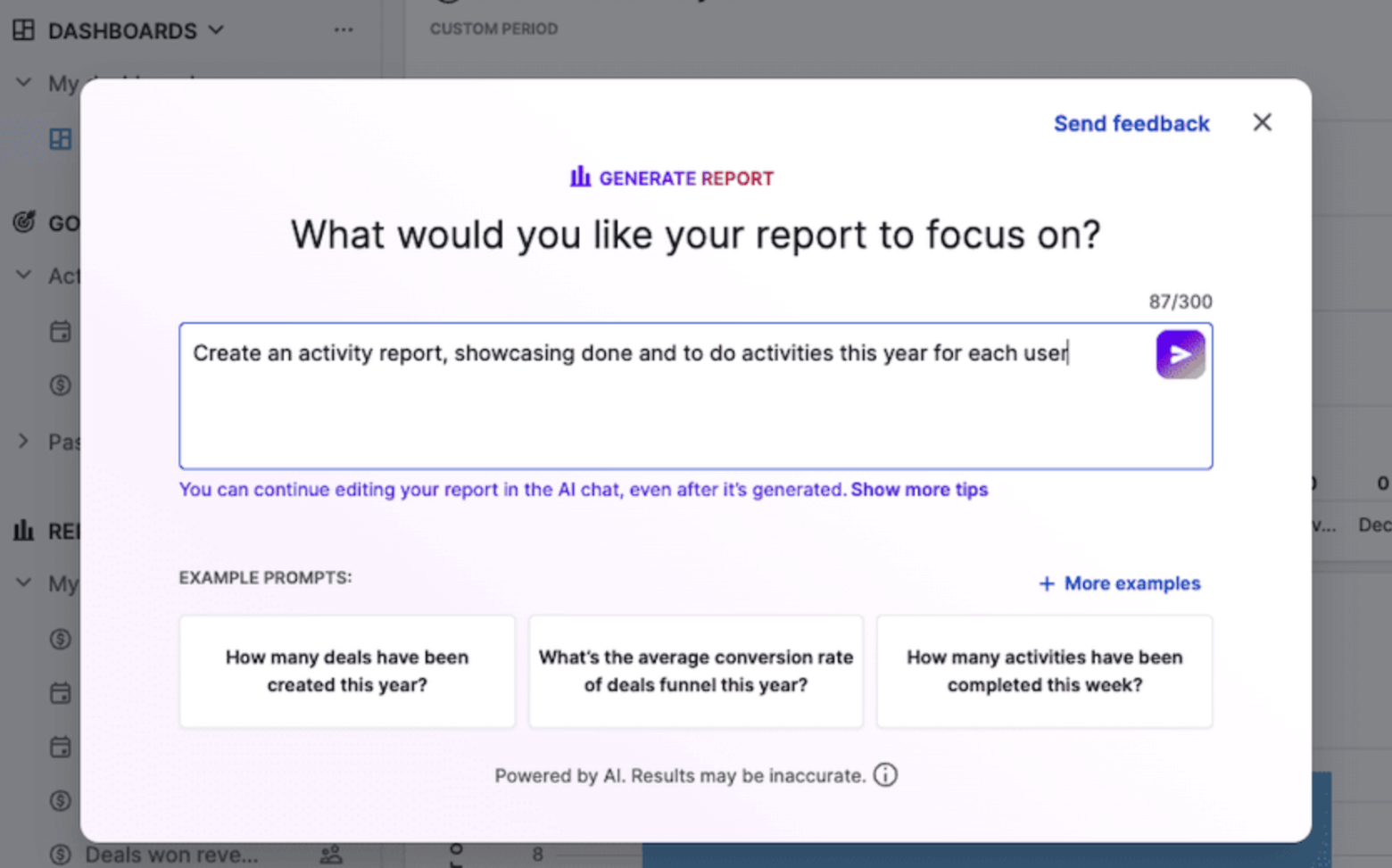The width and height of the screenshot is (1392, 868).
Task: Expand the Past dashboards section
Action: click(x=22, y=441)
